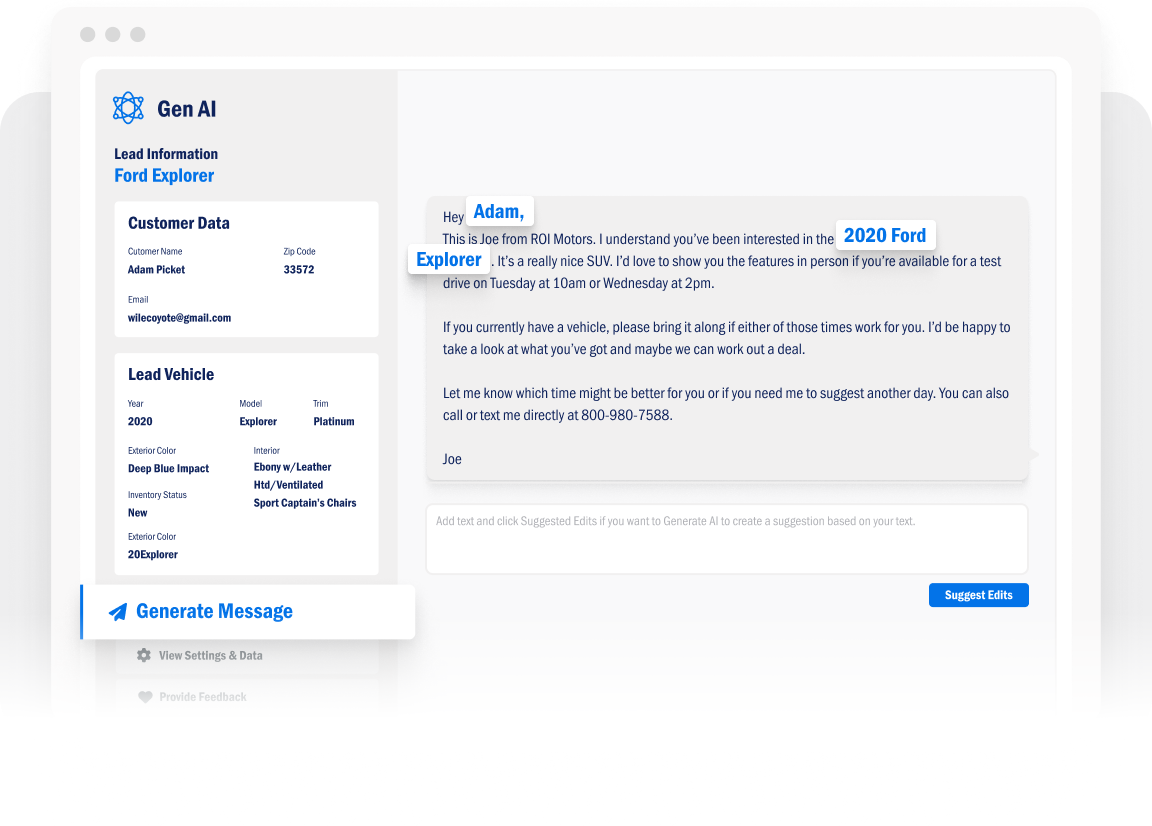1152x826 pixels.
Task: Click the Gen AI atom logo icon
Action: pyautogui.click(x=129, y=108)
